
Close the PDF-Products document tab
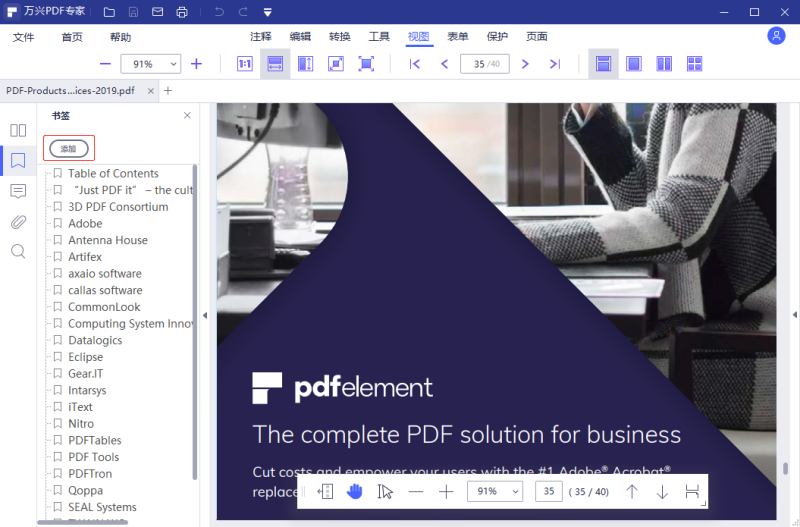point(151,91)
